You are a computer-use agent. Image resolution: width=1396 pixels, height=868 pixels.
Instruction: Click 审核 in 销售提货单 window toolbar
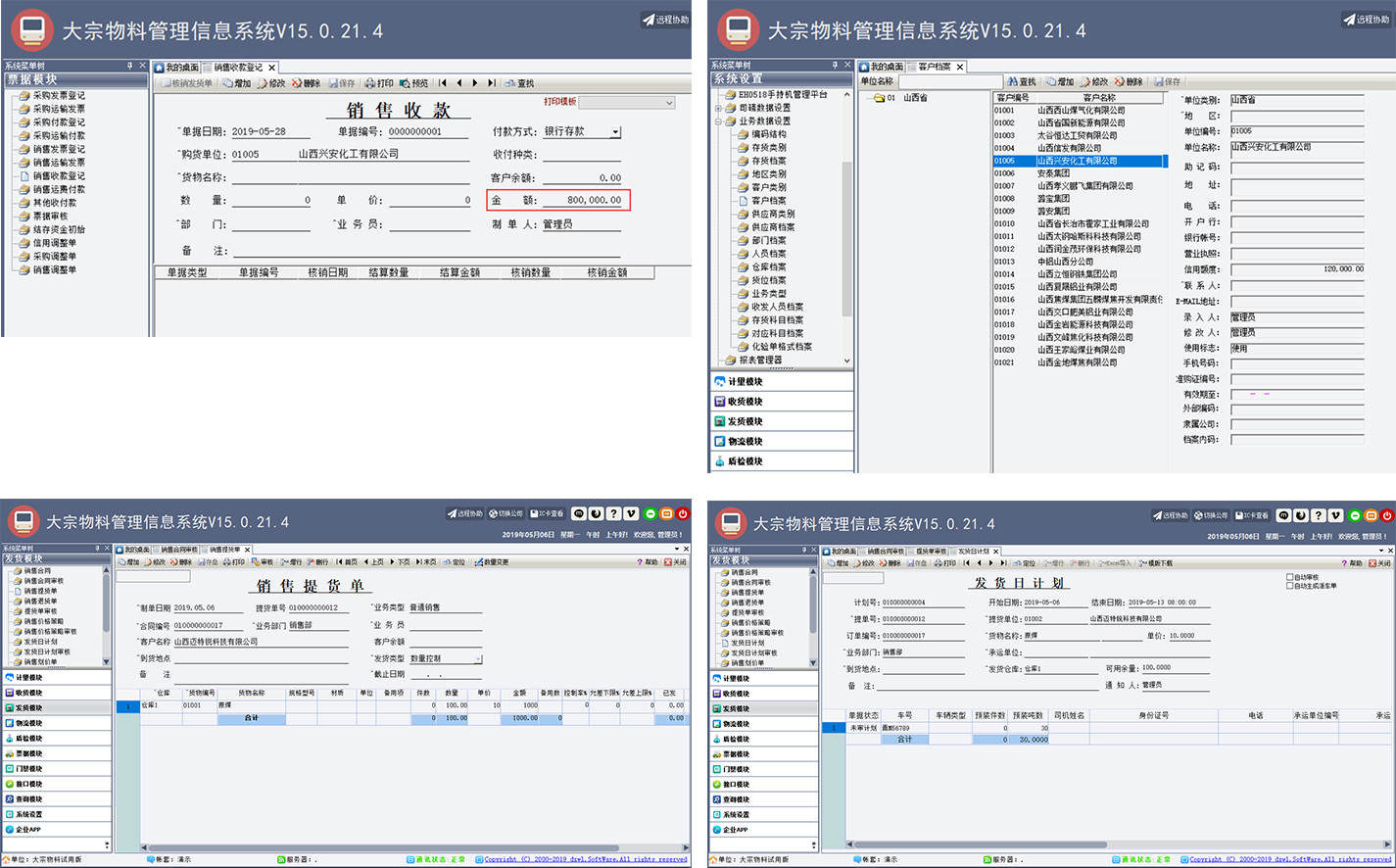[x=262, y=562]
